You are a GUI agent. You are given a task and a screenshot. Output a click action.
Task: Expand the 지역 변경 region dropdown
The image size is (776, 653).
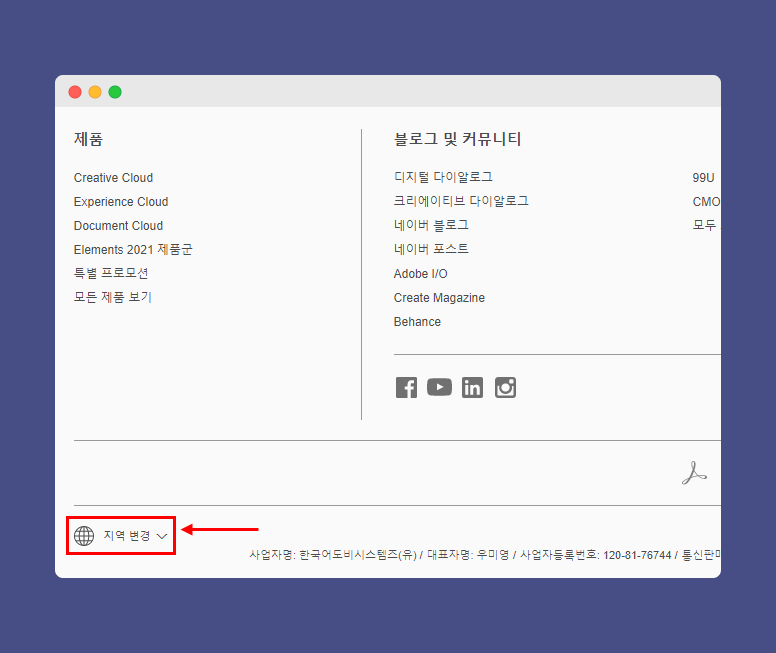point(121,536)
